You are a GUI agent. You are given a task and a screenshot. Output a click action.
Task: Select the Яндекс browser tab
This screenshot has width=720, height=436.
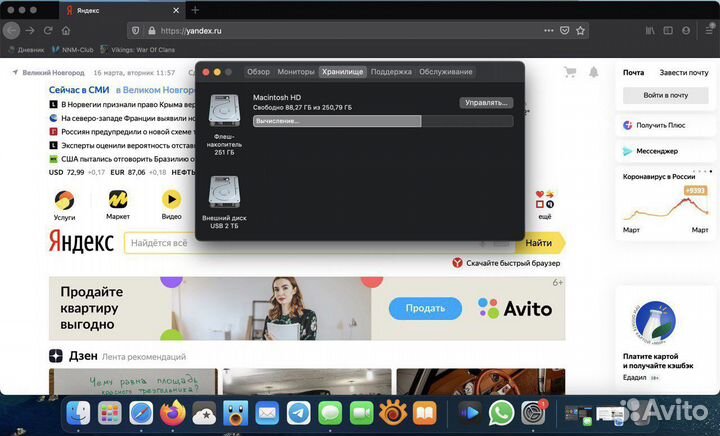pyautogui.click(x=122, y=10)
